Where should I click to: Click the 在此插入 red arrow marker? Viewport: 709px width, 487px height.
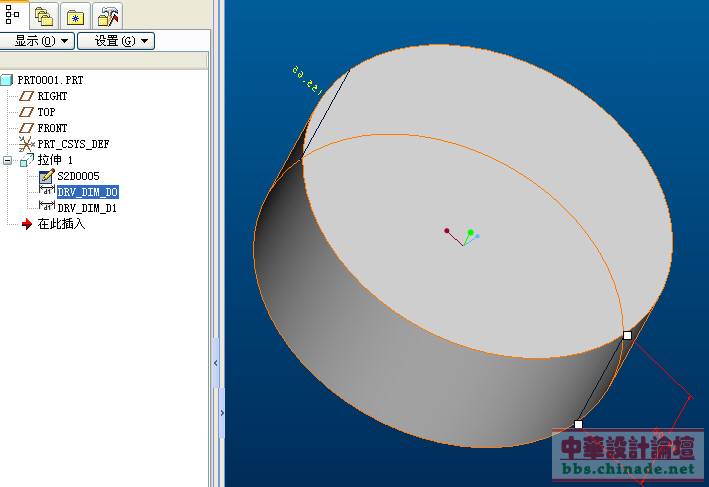tap(27, 224)
